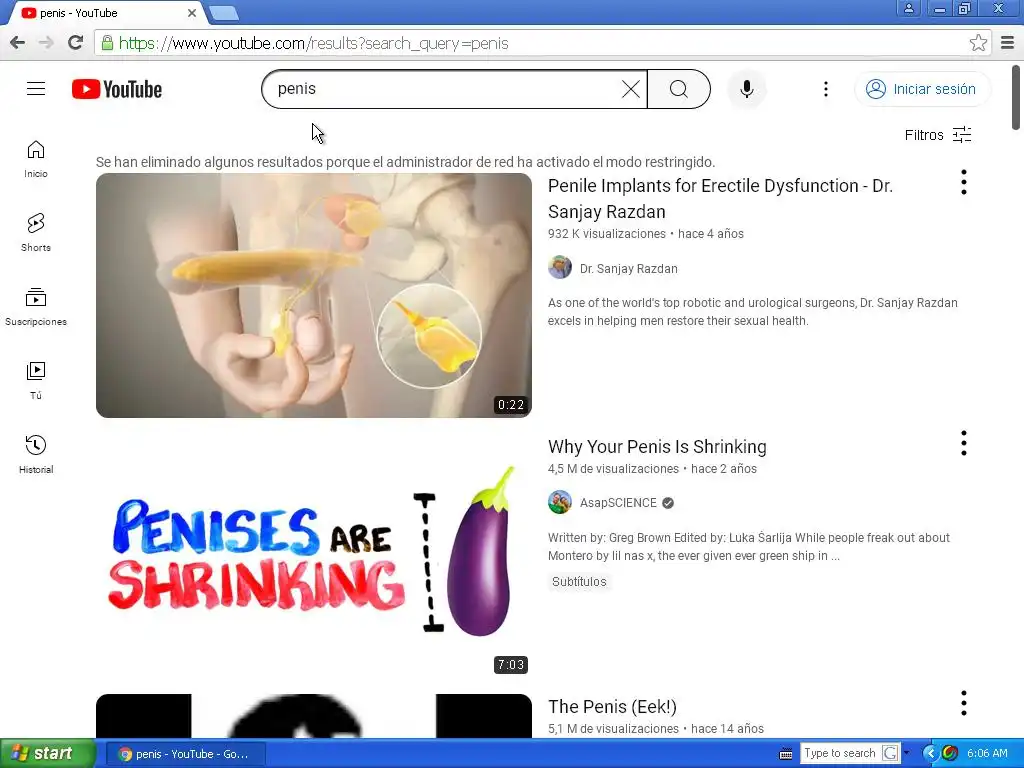Click the magnifier search button
The width and height of the screenshot is (1024, 768).
tap(679, 89)
